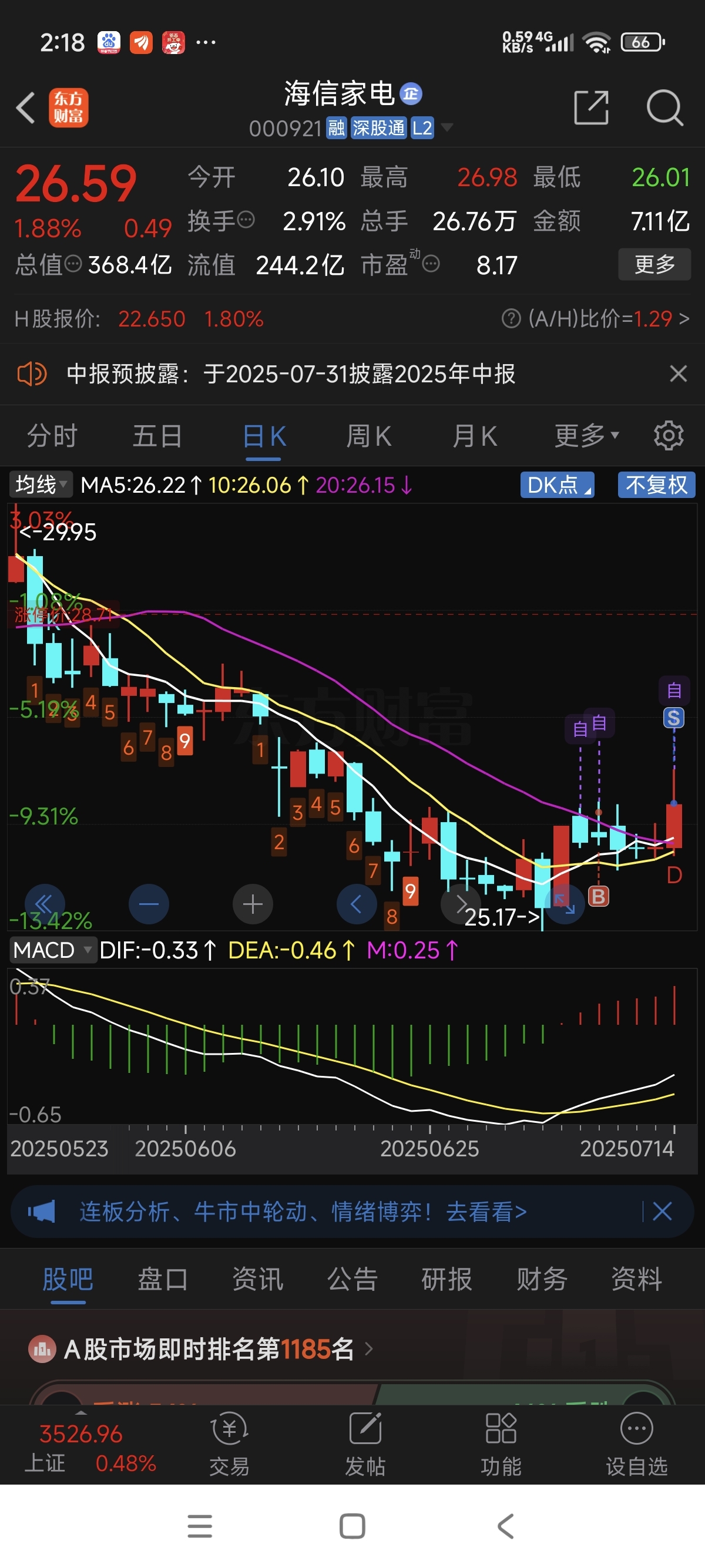Switch to 资讯 tab

pyautogui.click(x=257, y=1279)
